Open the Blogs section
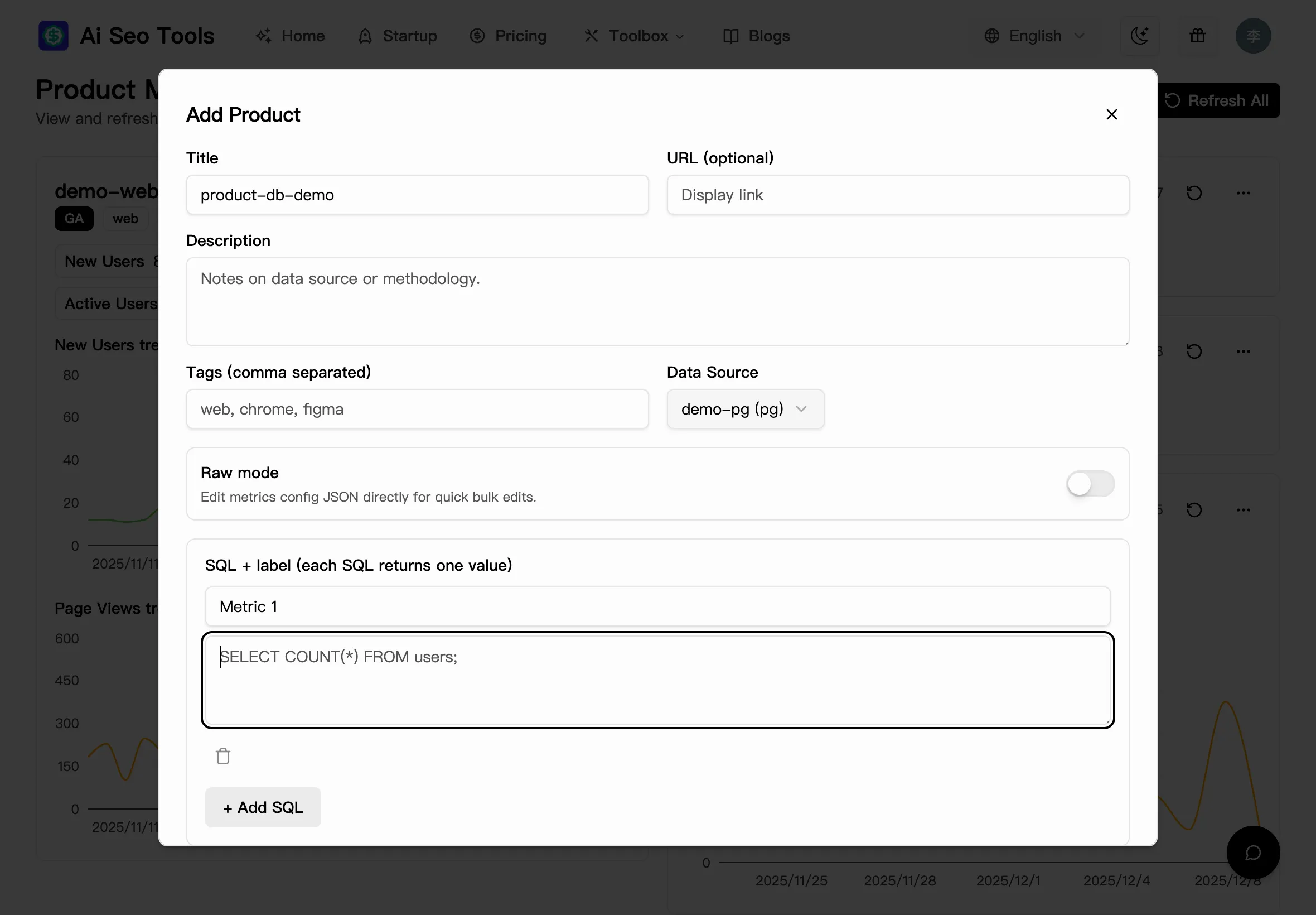 [755, 36]
